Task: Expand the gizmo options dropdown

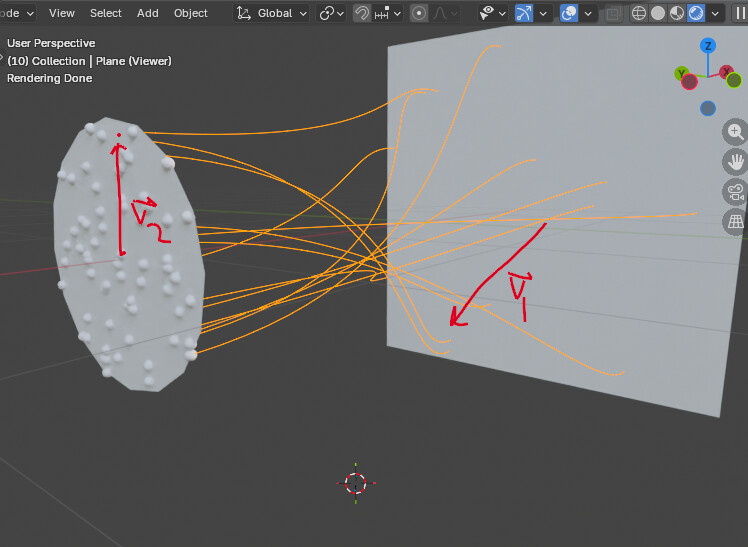Action: [543, 13]
